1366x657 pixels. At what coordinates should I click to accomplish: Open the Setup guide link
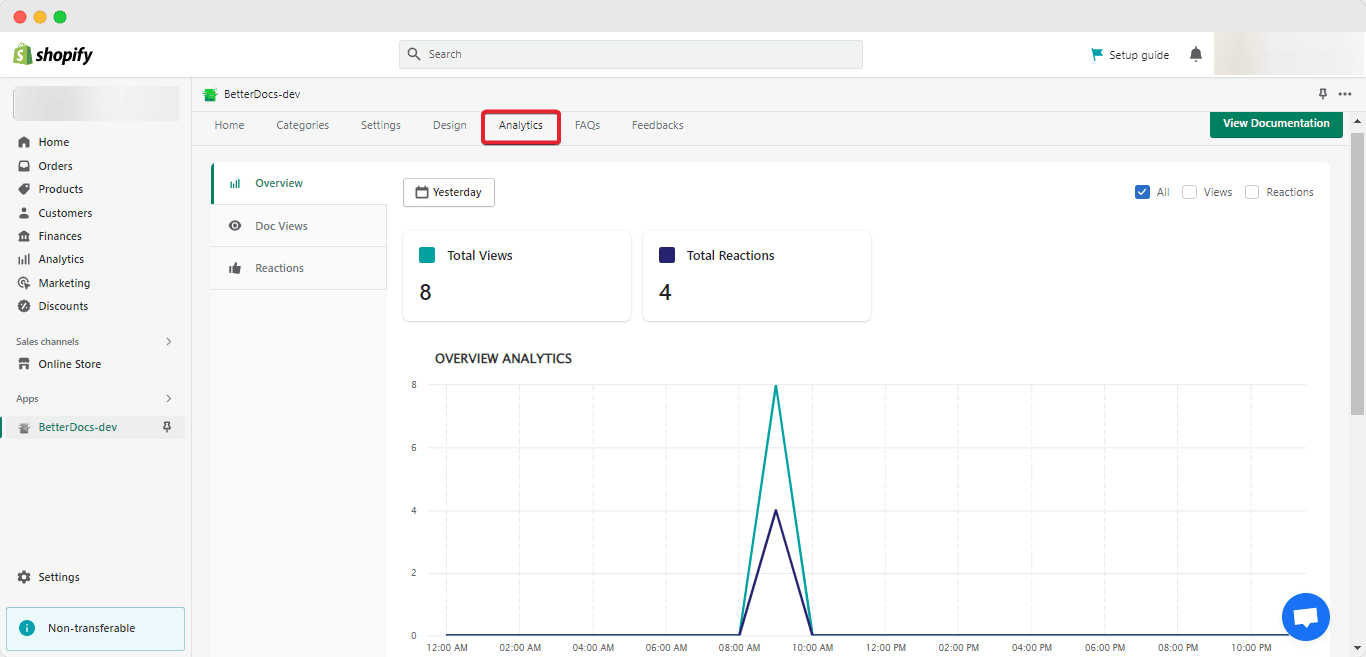point(1139,55)
